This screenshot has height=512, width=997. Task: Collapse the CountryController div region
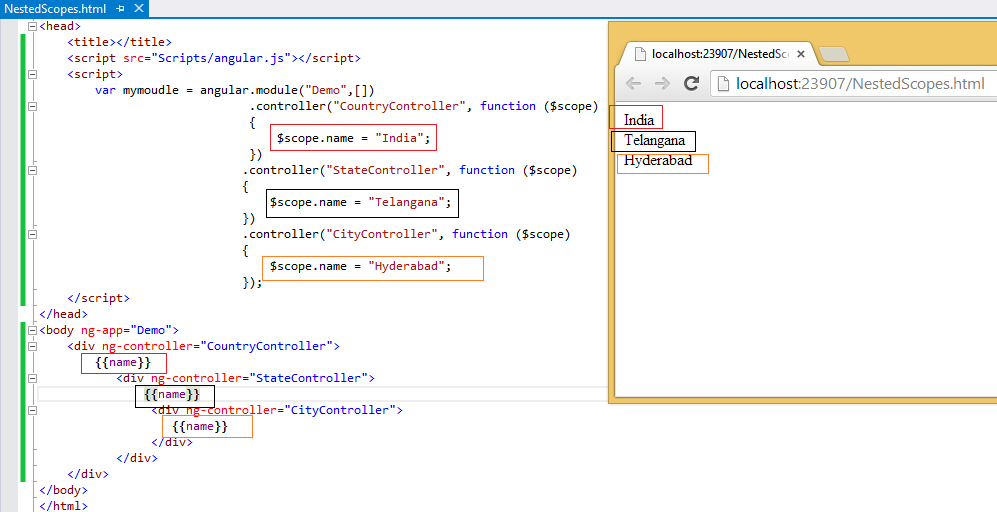pyautogui.click(x=32, y=346)
